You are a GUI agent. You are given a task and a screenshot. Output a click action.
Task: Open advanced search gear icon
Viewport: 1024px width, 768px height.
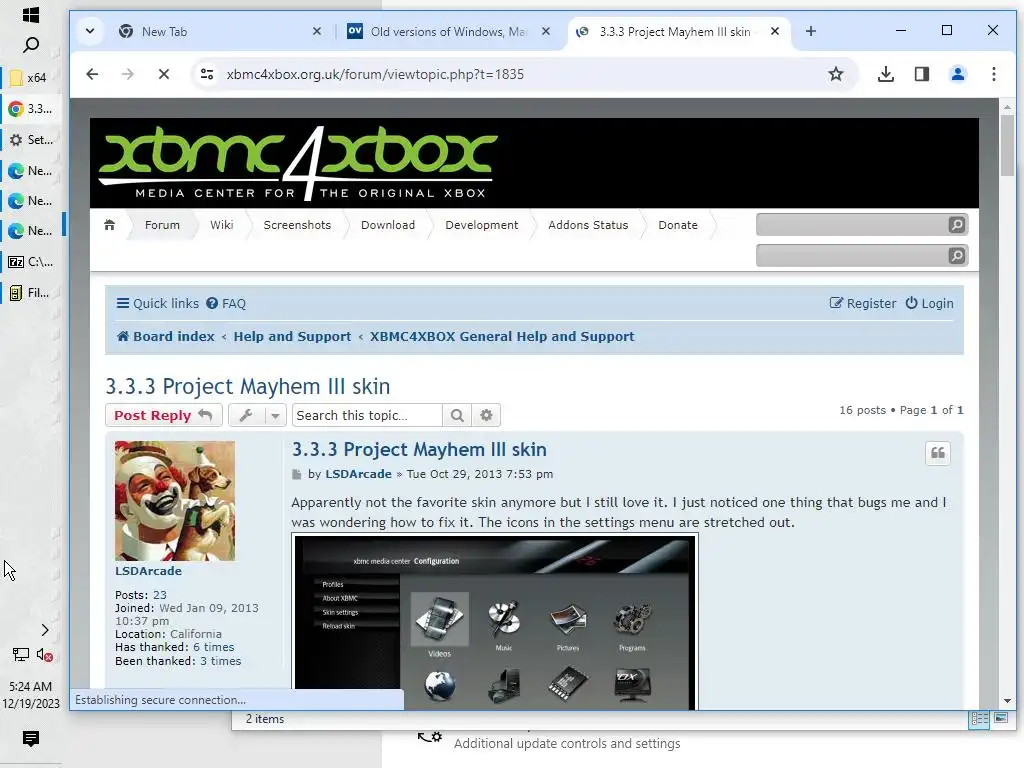coord(486,415)
